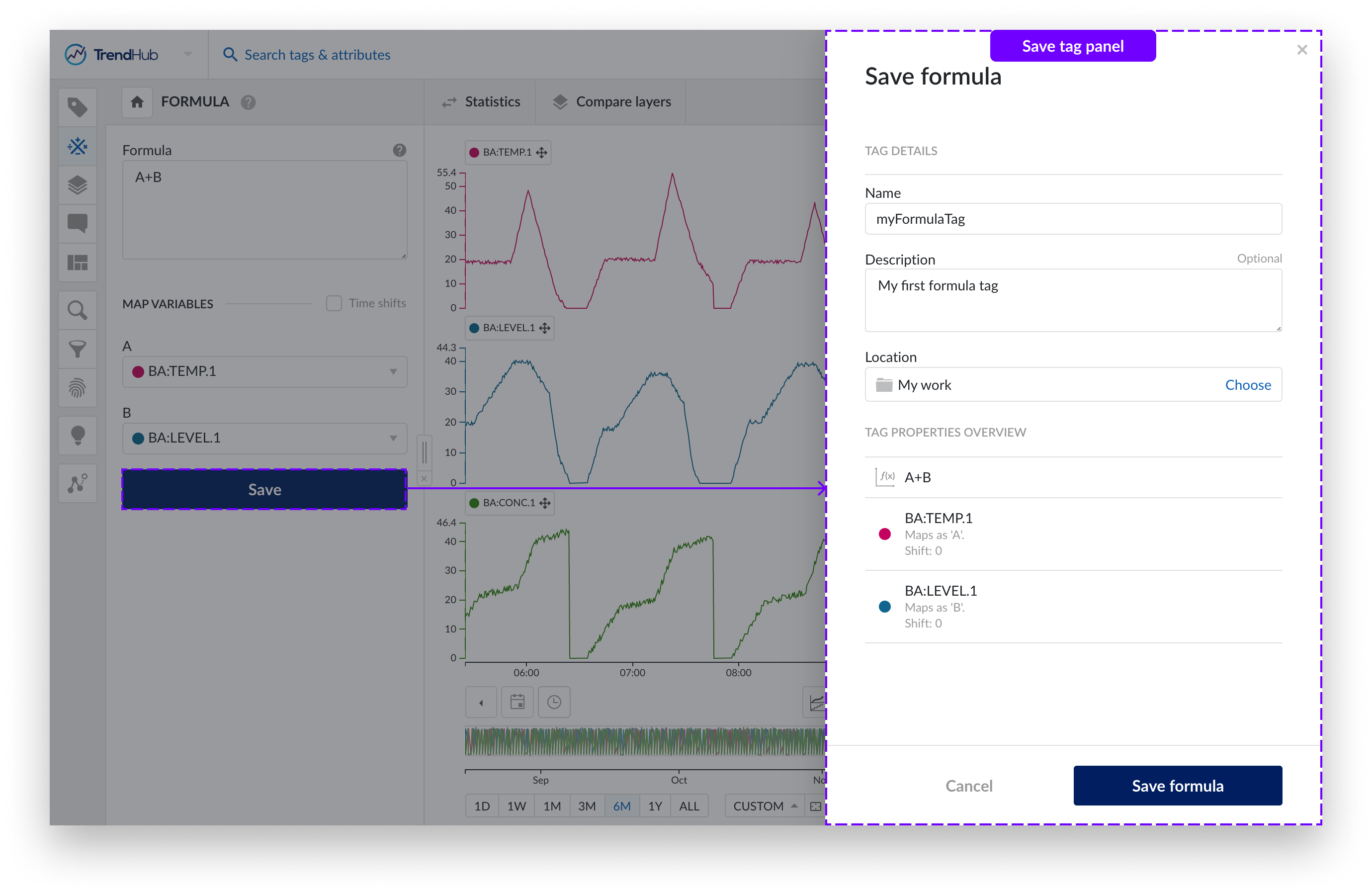This screenshot has width=1372, height=895.
Task: Click the Save formula button
Action: pos(1177,786)
